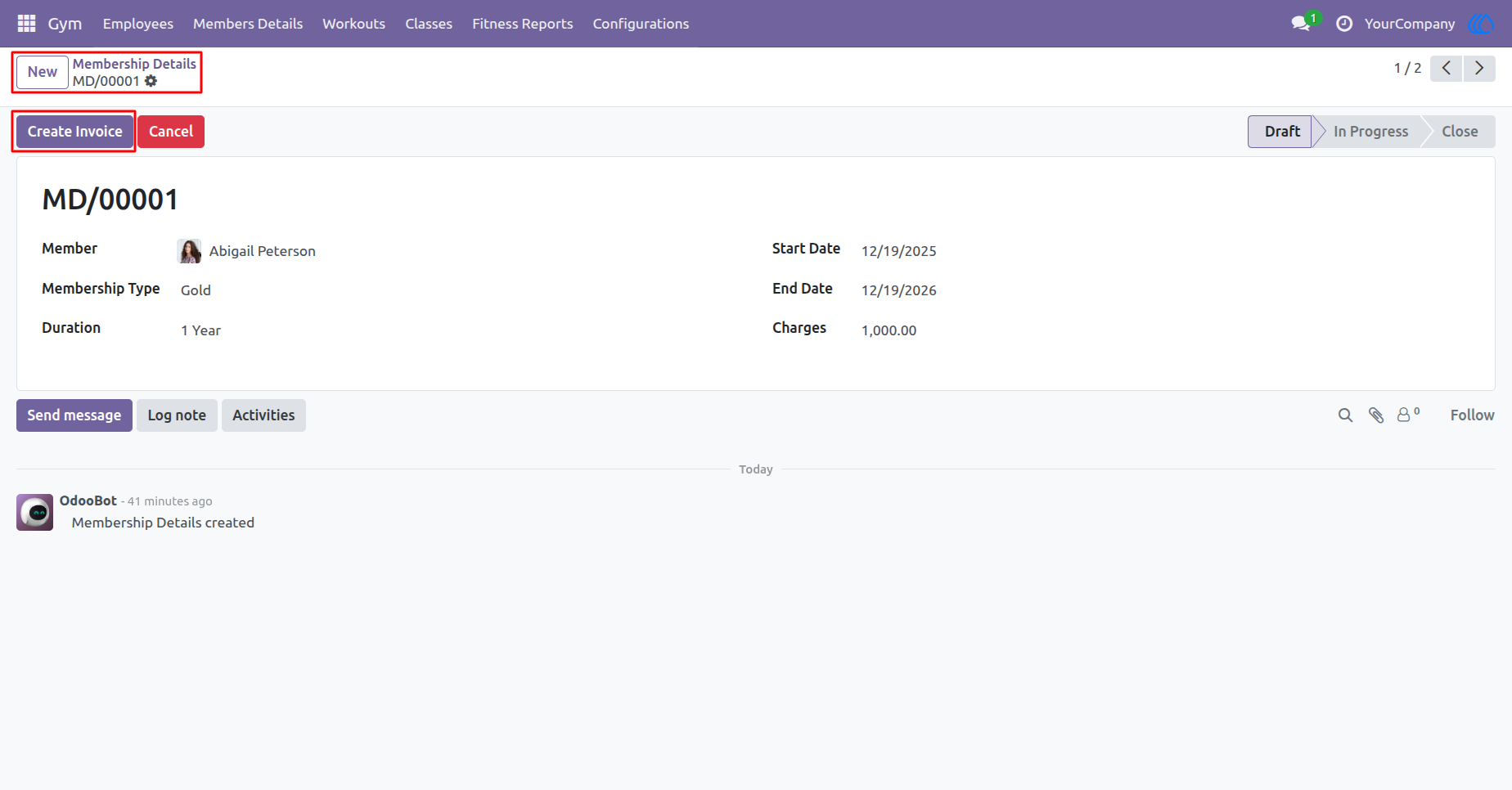Click the Duration value 1 Year
Image resolution: width=1512 pixels, height=790 pixels.
point(200,330)
